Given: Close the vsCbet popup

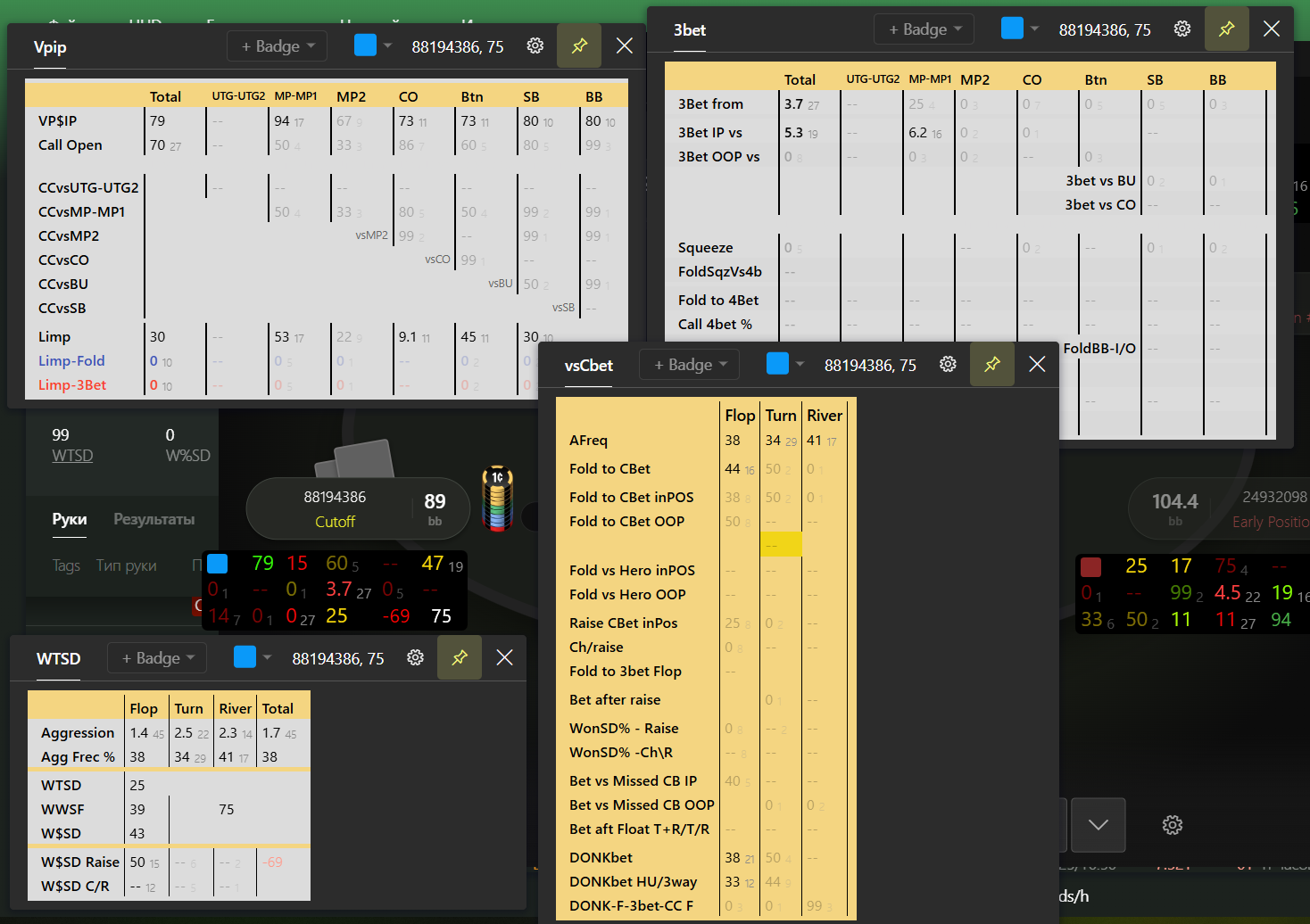Looking at the screenshot, I should [x=1037, y=364].
